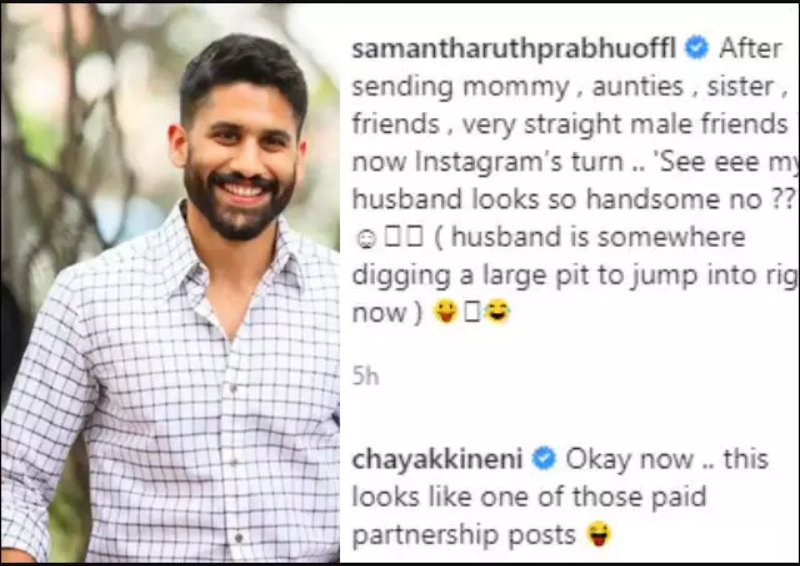Screen dimensions: 800x566
Task: Click tongue-out emoji ending chayakkineni's comment
Action: [x=599, y=534]
